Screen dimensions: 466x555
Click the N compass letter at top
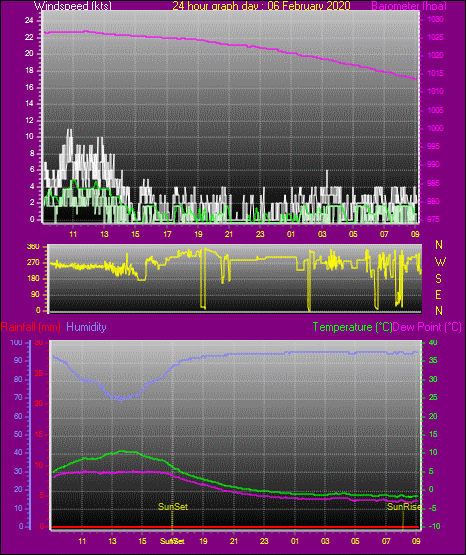[x=439, y=245]
